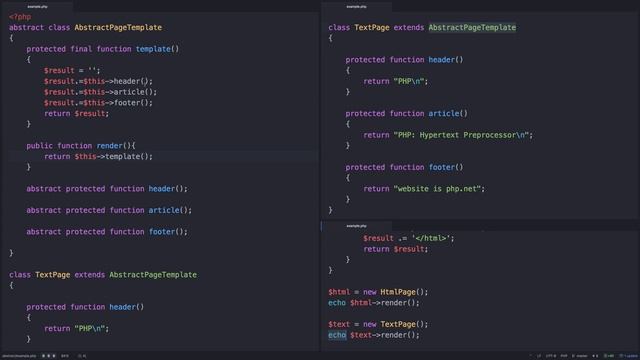The width and height of the screenshot is (640, 360).
Task: Click the '$result.=$this->footer();' line
Action: [x=98, y=103]
